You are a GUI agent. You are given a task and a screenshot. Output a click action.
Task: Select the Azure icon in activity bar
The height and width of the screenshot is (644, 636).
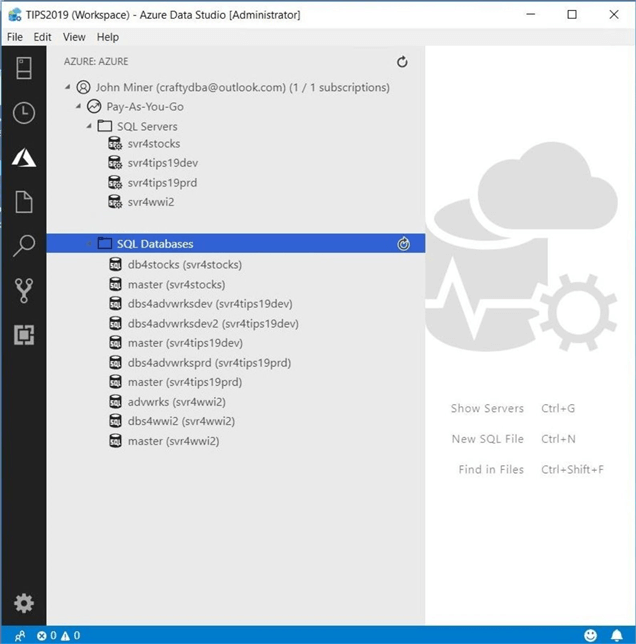click(x=24, y=158)
